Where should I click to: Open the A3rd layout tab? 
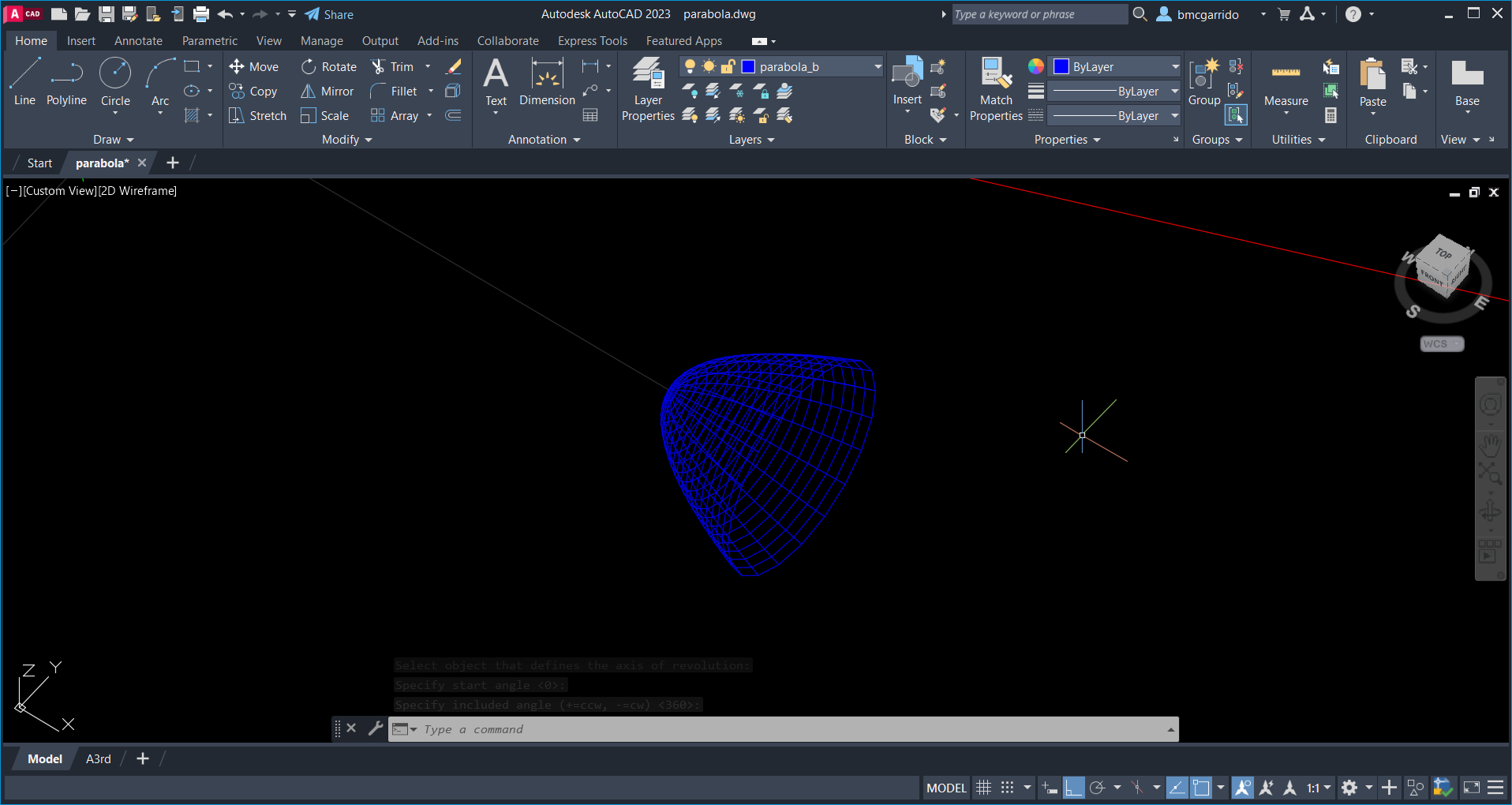(98, 759)
